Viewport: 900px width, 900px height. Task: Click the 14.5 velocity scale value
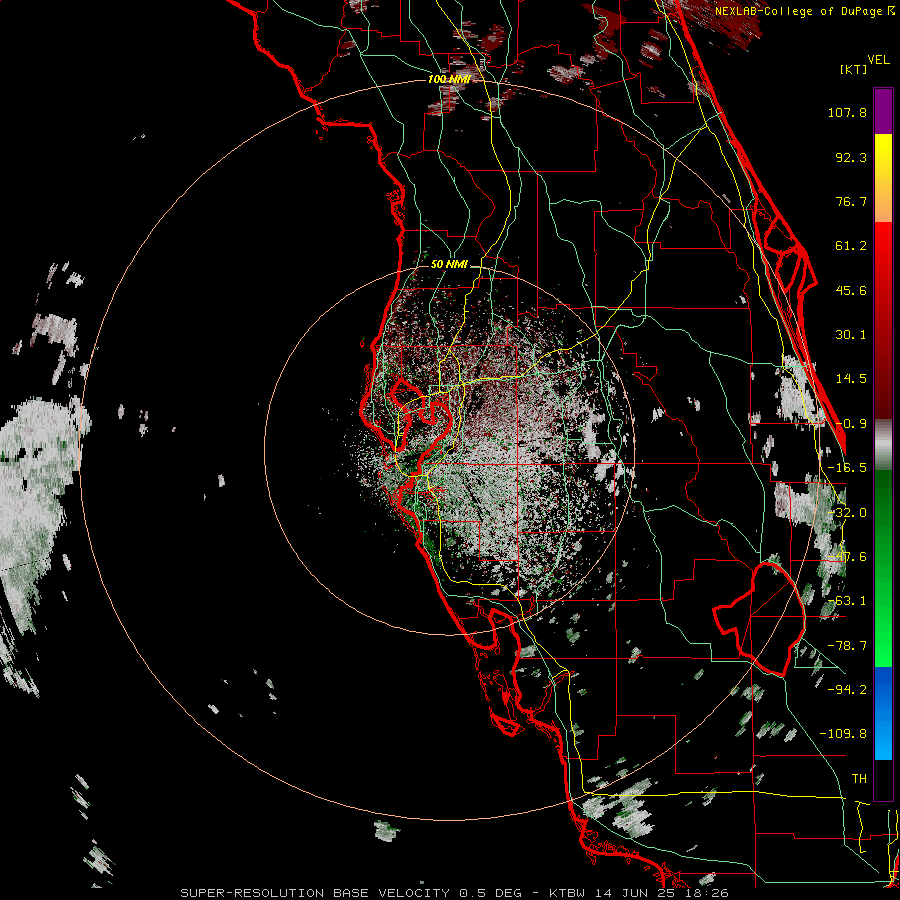pos(851,379)
